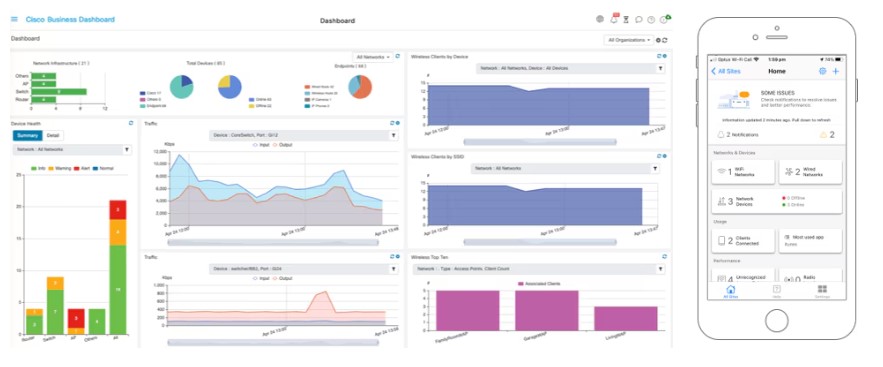Expand the All Networks dropdown
The width and height of the screenshot is (883, 367).
[x=373, y=57]
